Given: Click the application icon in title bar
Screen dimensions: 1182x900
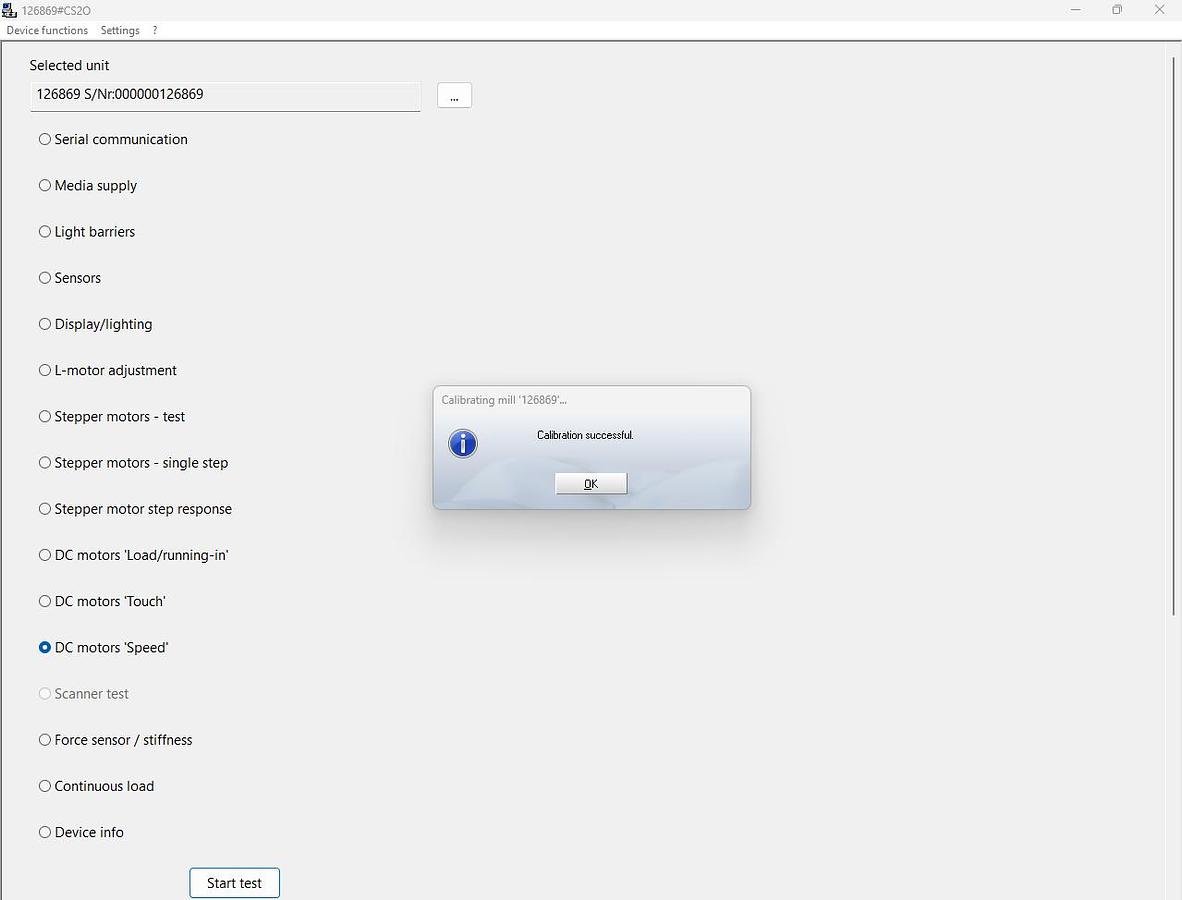Looking at the screenshot, I should (10, 10).
